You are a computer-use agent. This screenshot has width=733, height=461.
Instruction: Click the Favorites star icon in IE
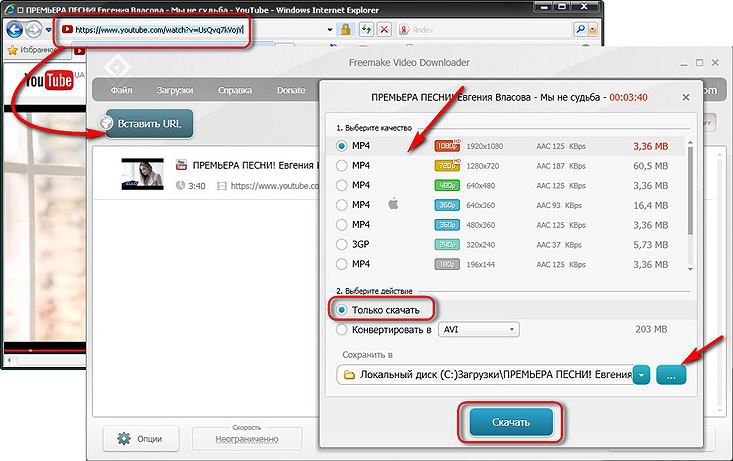coord(12,50)
